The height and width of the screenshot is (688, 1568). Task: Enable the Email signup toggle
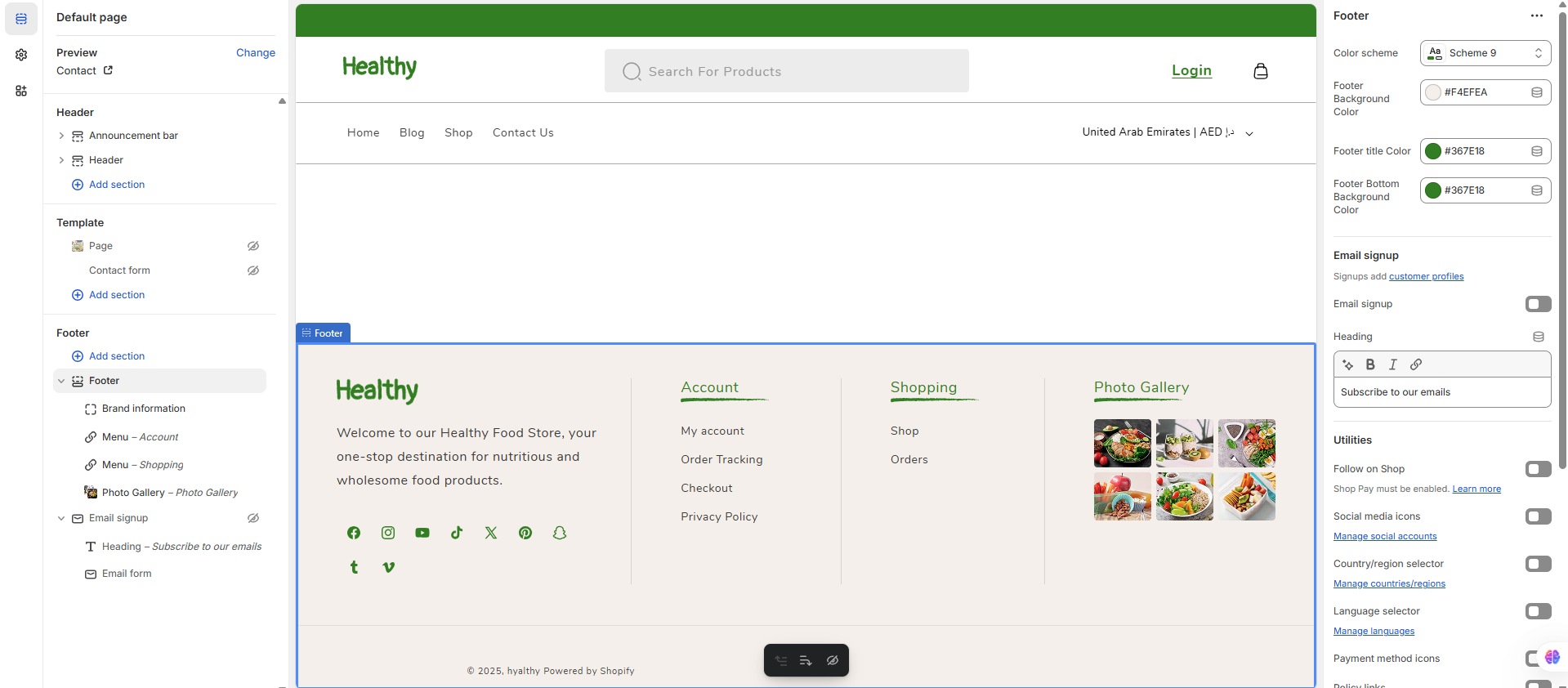[1538, 304]
